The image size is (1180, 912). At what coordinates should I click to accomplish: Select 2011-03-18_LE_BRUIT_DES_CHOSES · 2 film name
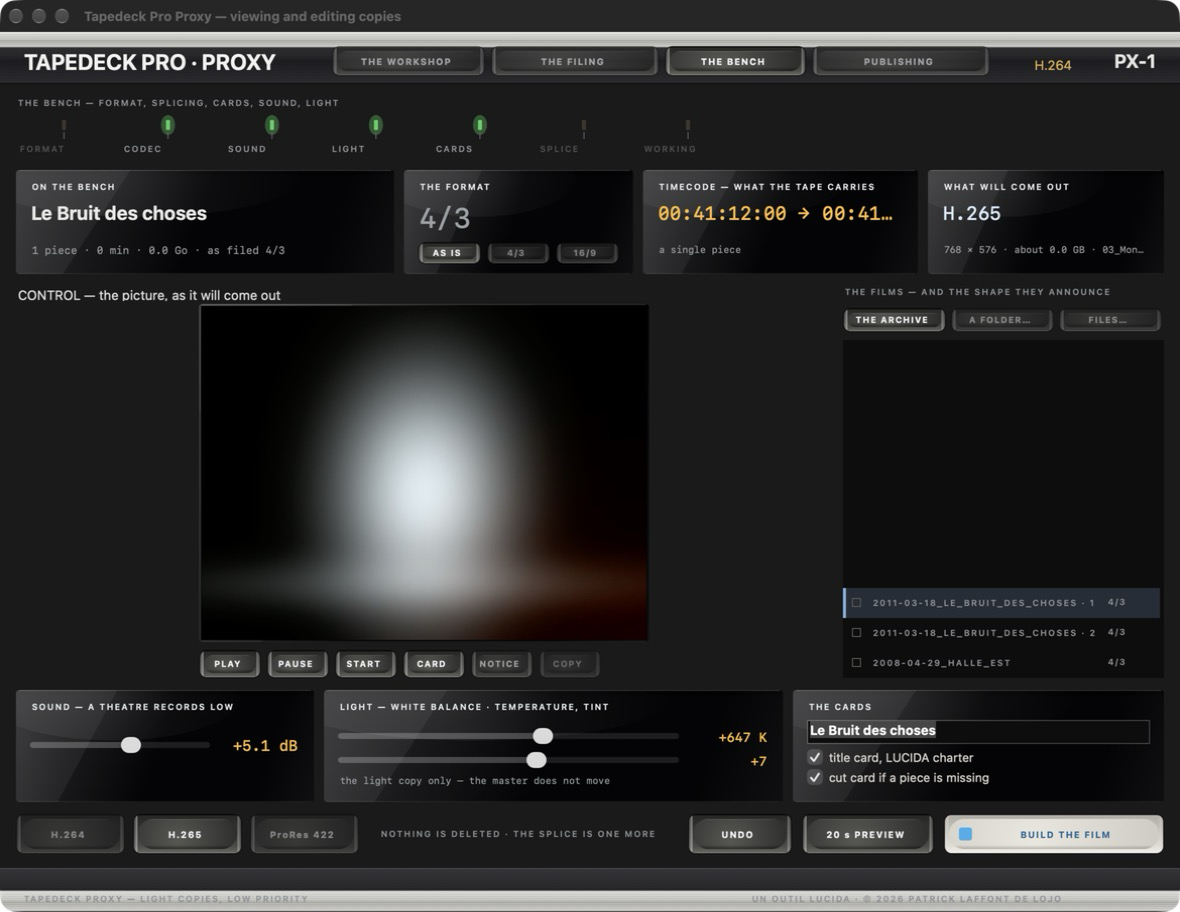(x=984, y=633)
